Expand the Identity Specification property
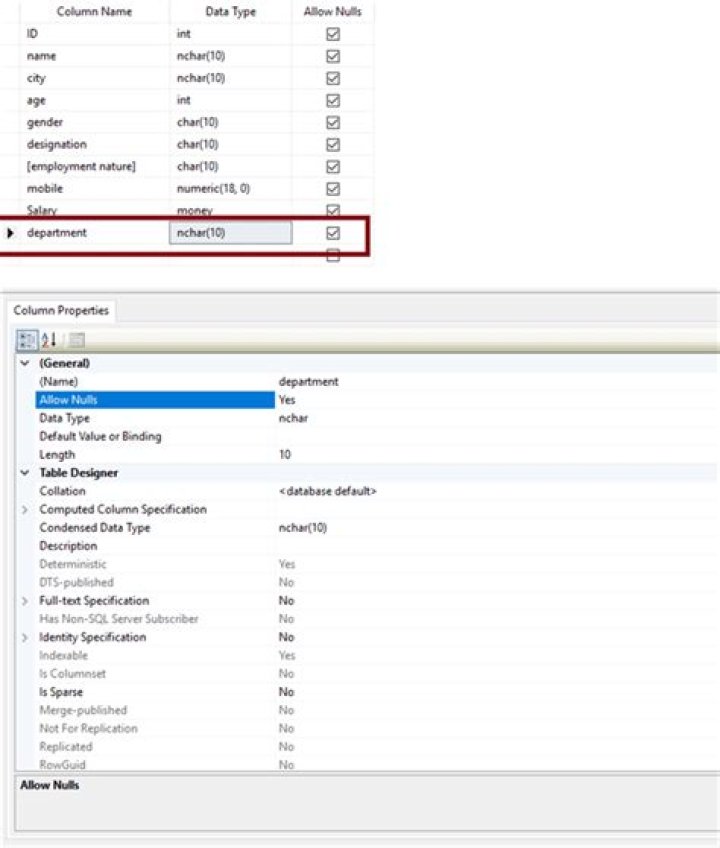Screen dimensions: 720x848 [x=25, y=638]
